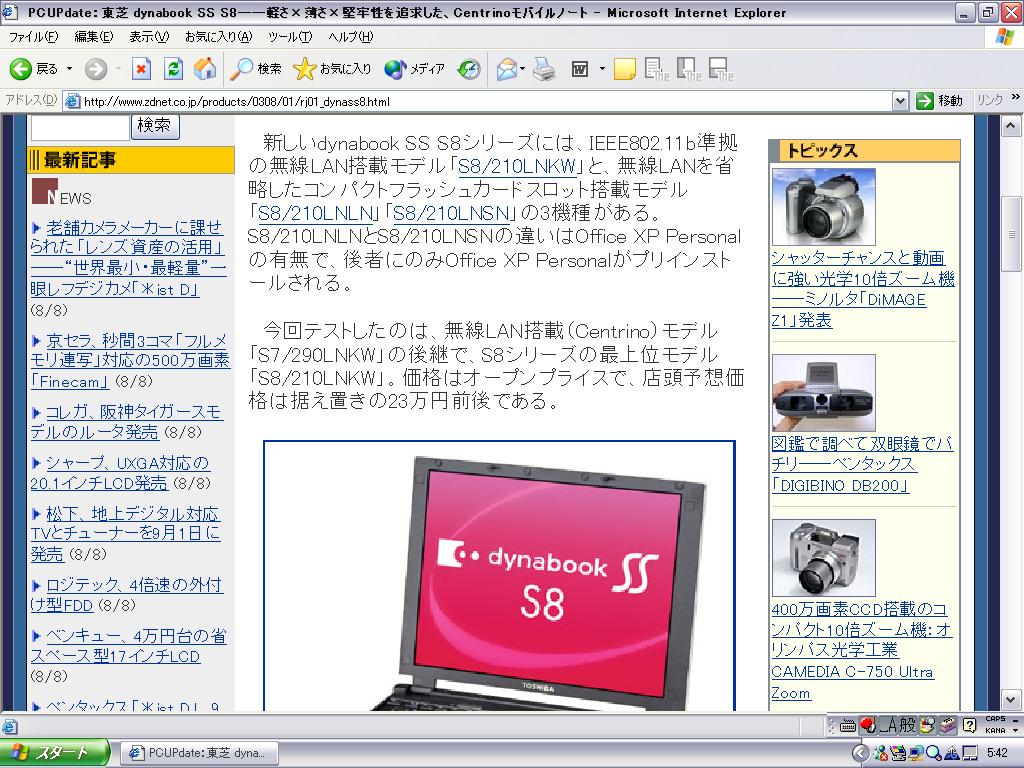Click the yellow note toolbar icon
The height and width of the screenshot is (768, 1024).
pos(624,69)
